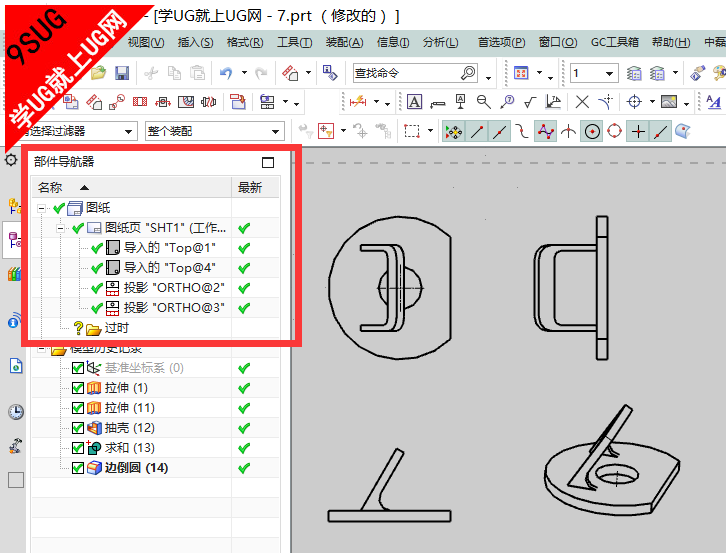Viewport: 726px width, 553px height.
Task: Open the 视图(V) menu
Action: 146,43
